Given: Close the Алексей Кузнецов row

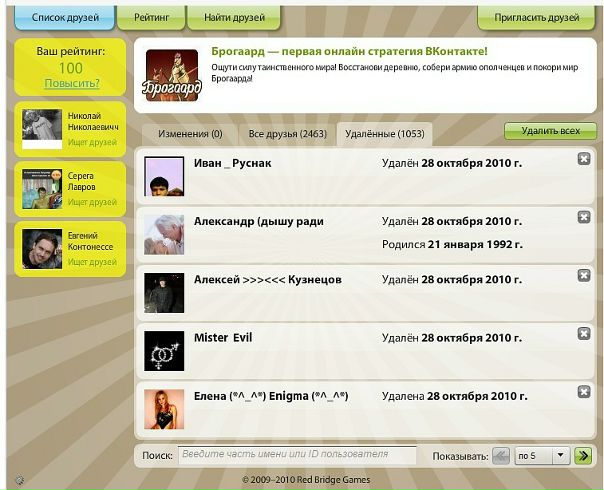Looking at the screenshot, I should [584, 275].
